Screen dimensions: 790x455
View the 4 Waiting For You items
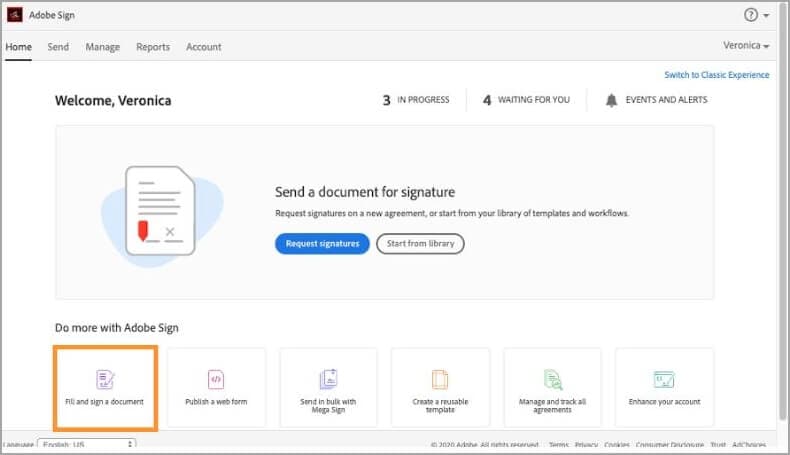(x=526, y=100)
